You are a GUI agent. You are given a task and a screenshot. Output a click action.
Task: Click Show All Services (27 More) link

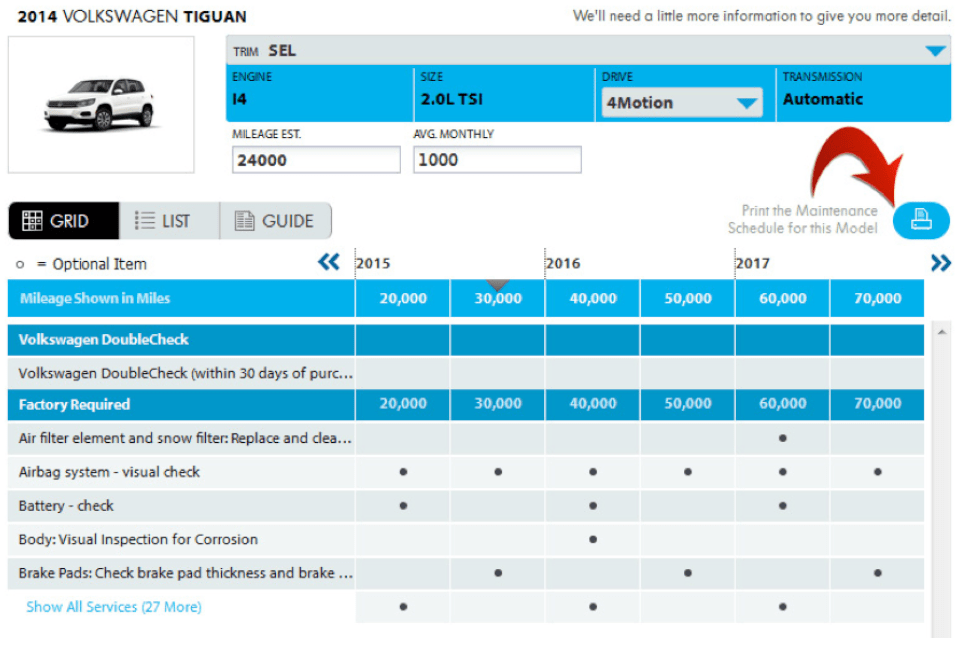[x=113, y=606]
